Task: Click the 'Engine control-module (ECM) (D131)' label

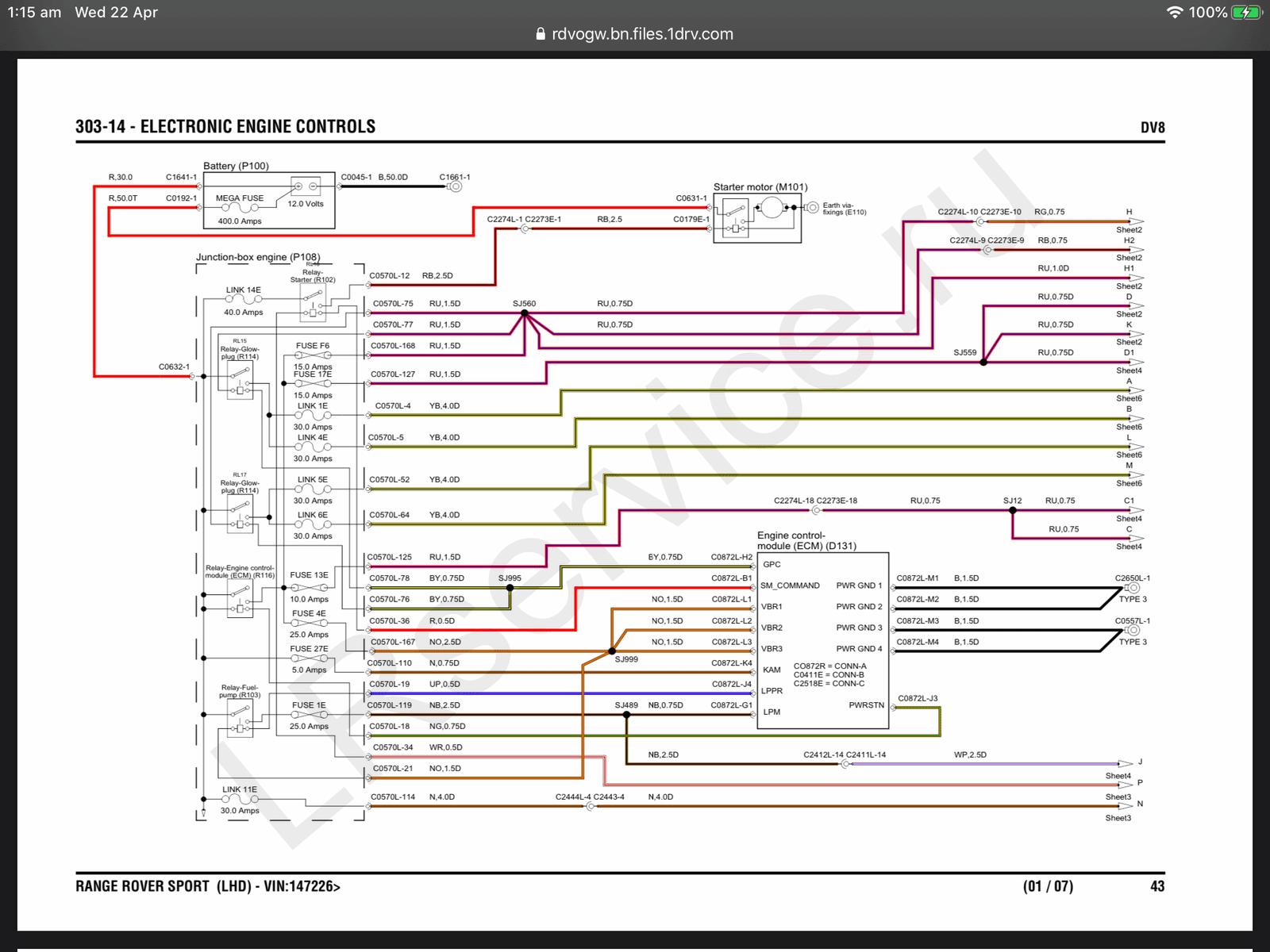Action: pos(806,541)
